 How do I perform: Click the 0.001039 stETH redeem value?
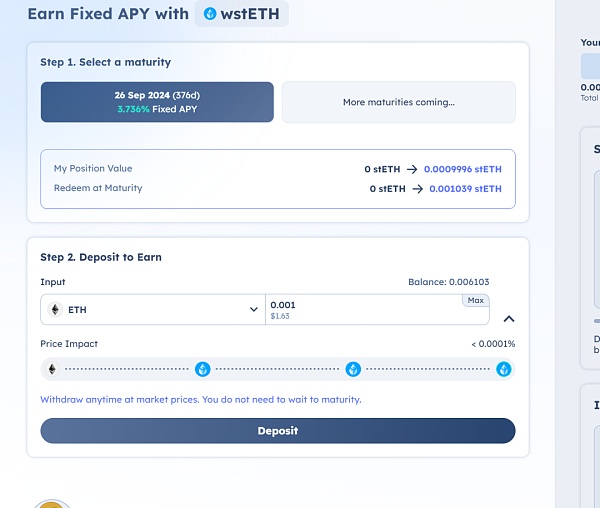[x=465, y=188]
